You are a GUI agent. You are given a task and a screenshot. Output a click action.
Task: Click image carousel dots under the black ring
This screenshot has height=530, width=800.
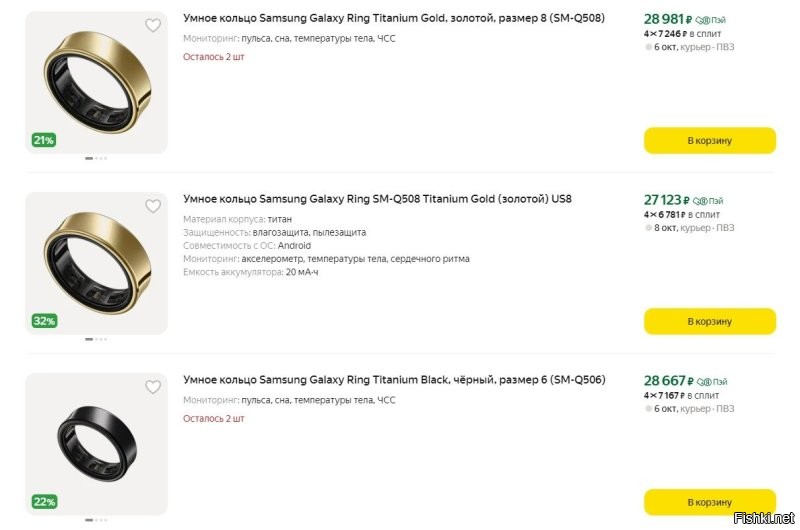[x=96, y=519]
